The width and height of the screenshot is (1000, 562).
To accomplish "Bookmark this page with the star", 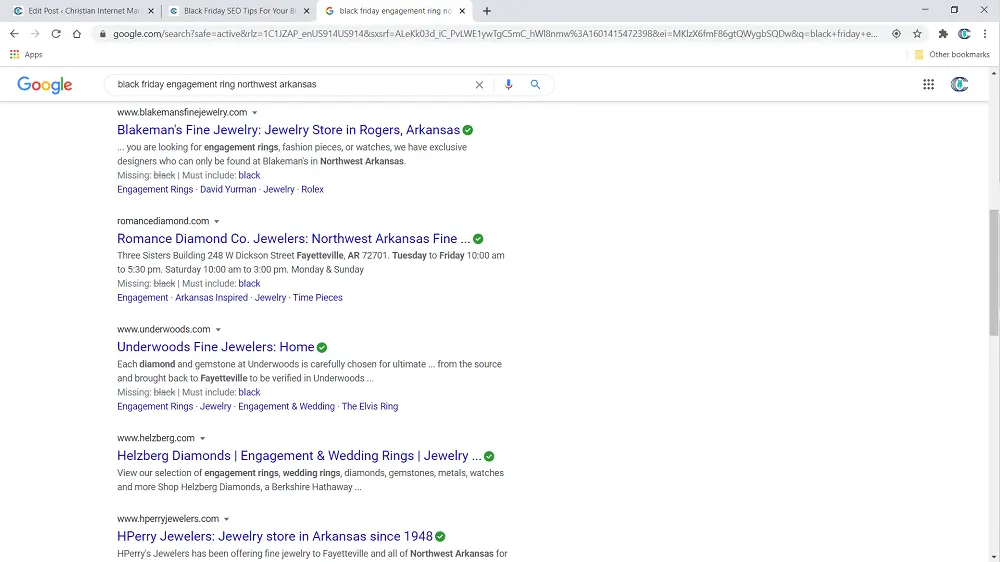I will coord(917,34).
